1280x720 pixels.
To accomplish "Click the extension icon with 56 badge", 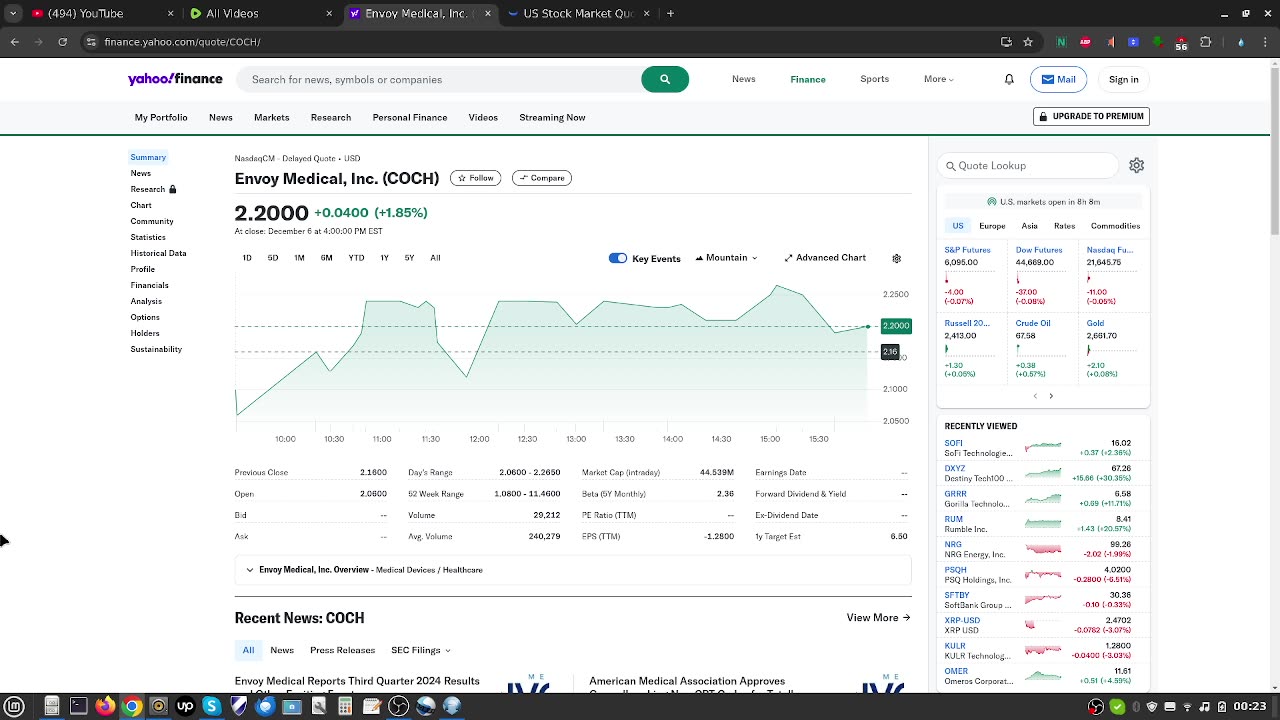I will (x=1181, y=42).
